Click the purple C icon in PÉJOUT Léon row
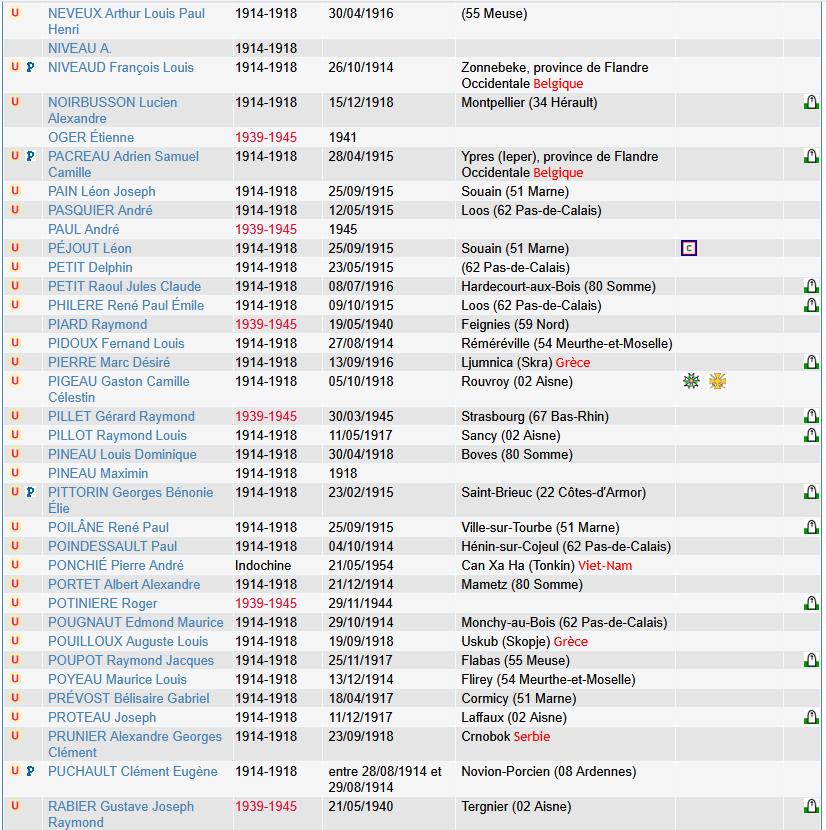This screenshot has width=826, height=830. coord(689,248)
